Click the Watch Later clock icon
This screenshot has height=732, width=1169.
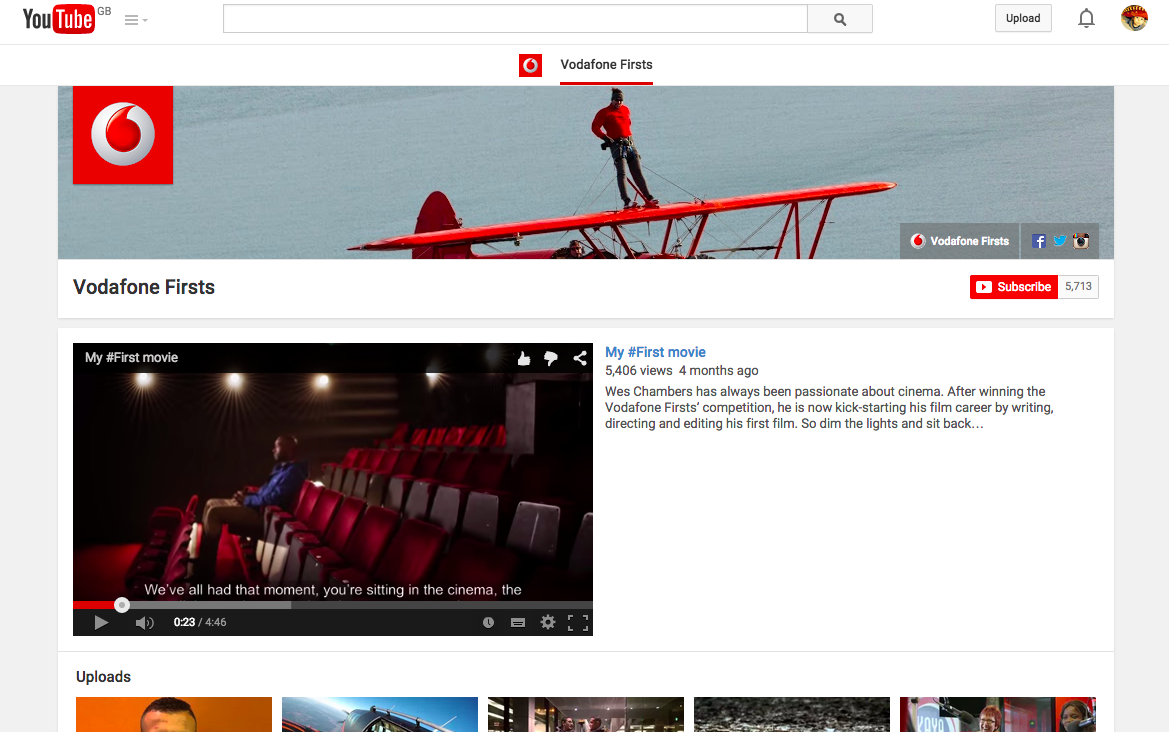(x=488, y=622)
